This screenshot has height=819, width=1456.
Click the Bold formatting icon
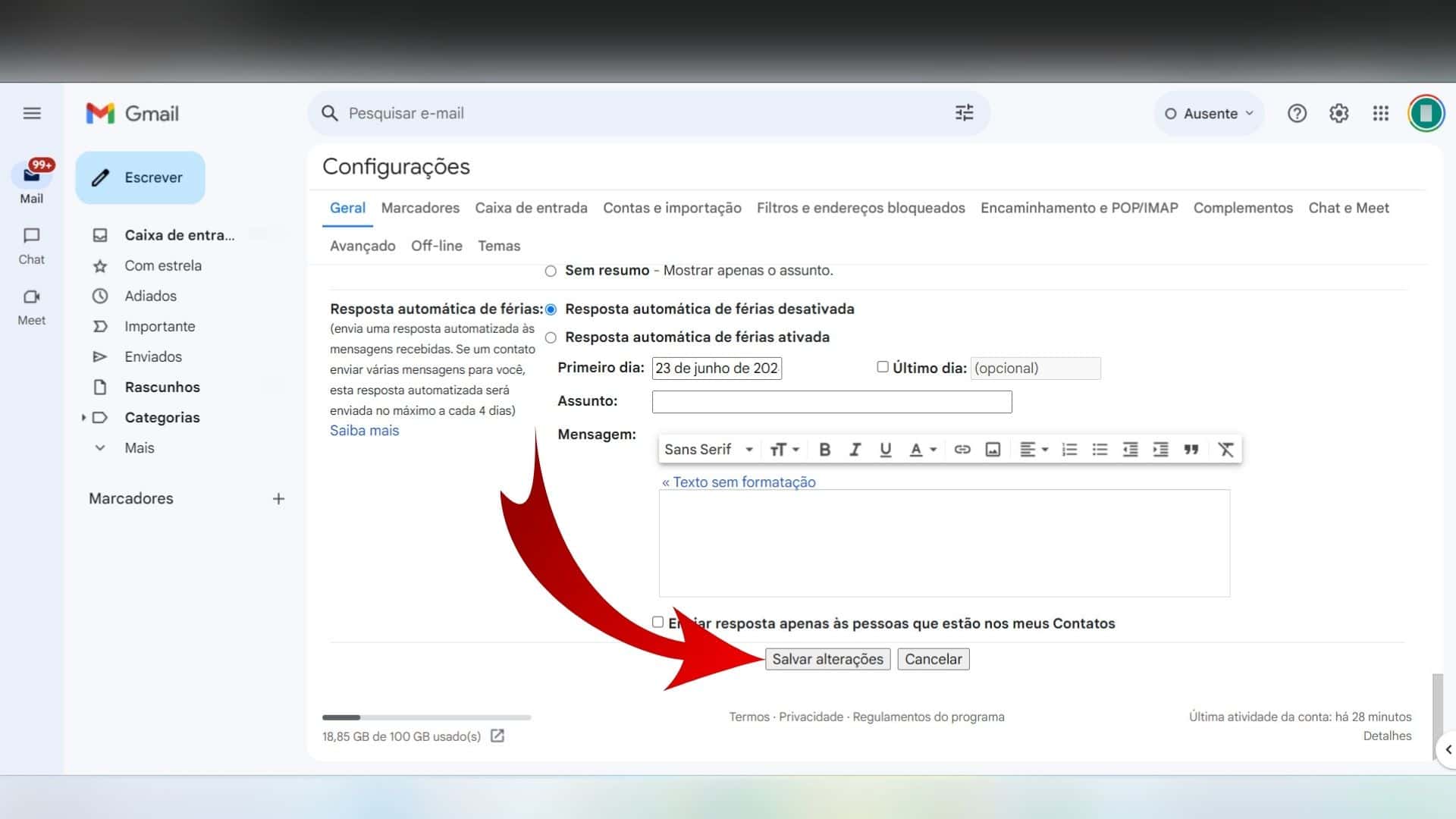pos(825,449)
